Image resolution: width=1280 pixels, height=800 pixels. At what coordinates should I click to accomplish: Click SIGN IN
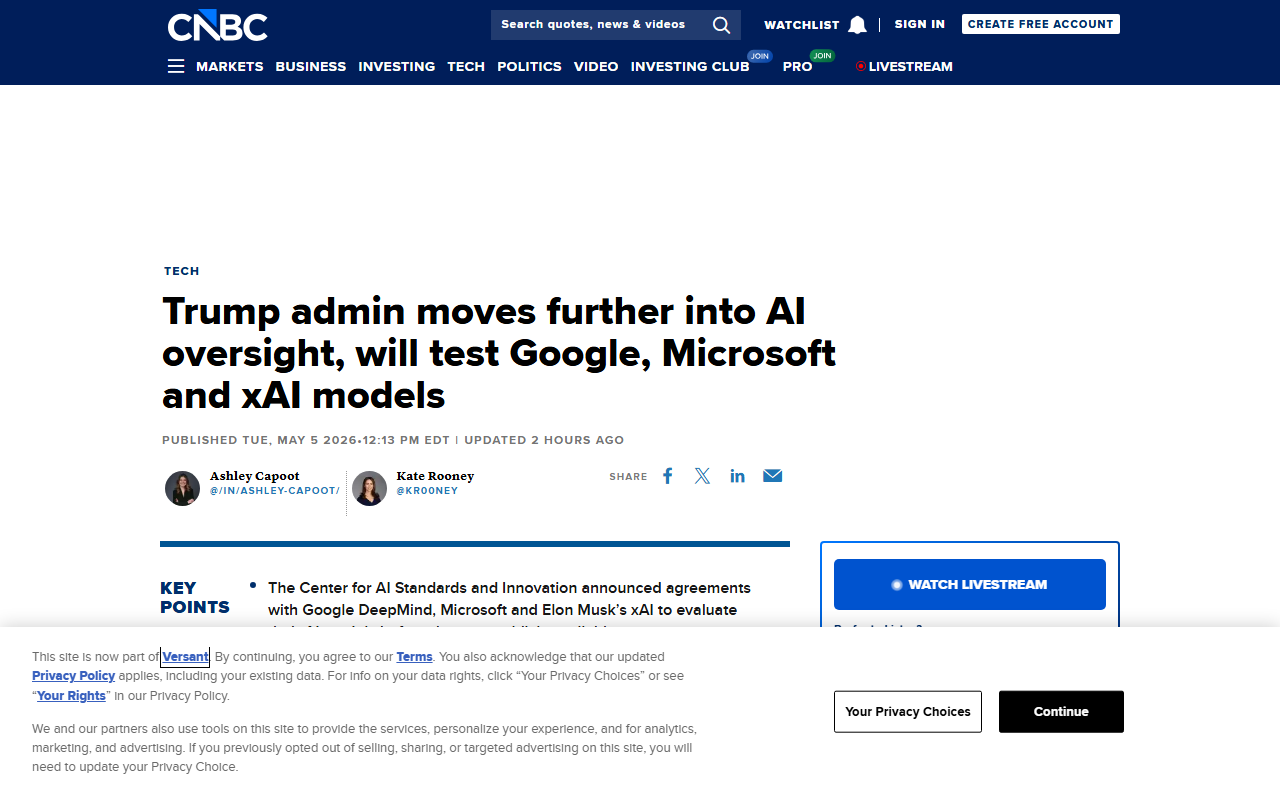click(x=920, y=24)
